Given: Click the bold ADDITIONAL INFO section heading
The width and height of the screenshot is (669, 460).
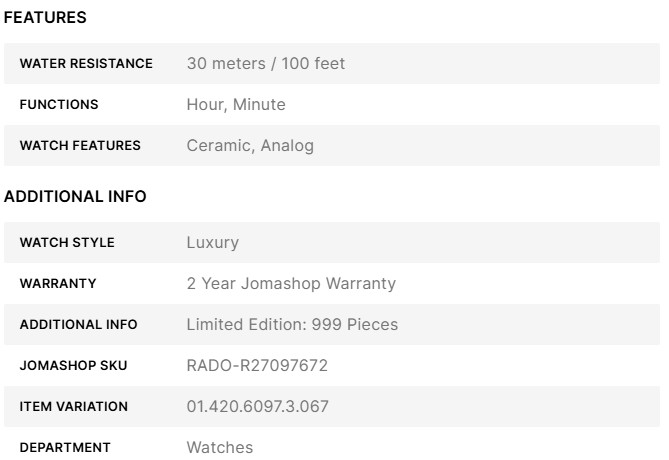Looking at the screenshot, I should pyautogui.click(x=75, y=197).
